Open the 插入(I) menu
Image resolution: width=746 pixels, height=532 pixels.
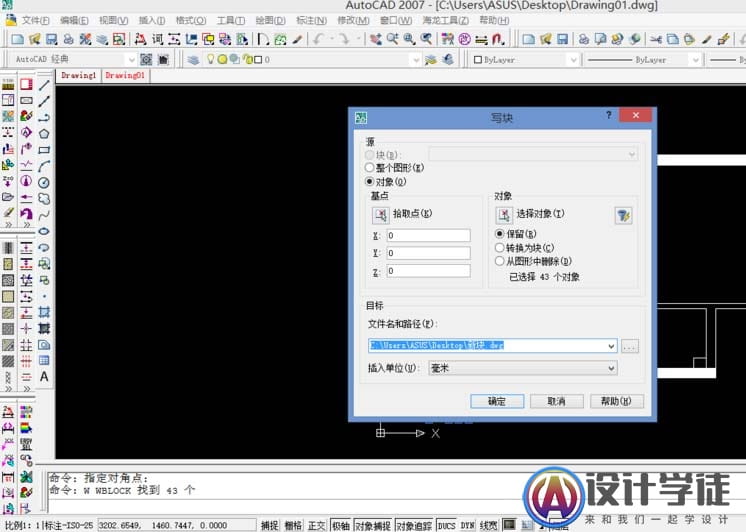(x=151, y=20)
